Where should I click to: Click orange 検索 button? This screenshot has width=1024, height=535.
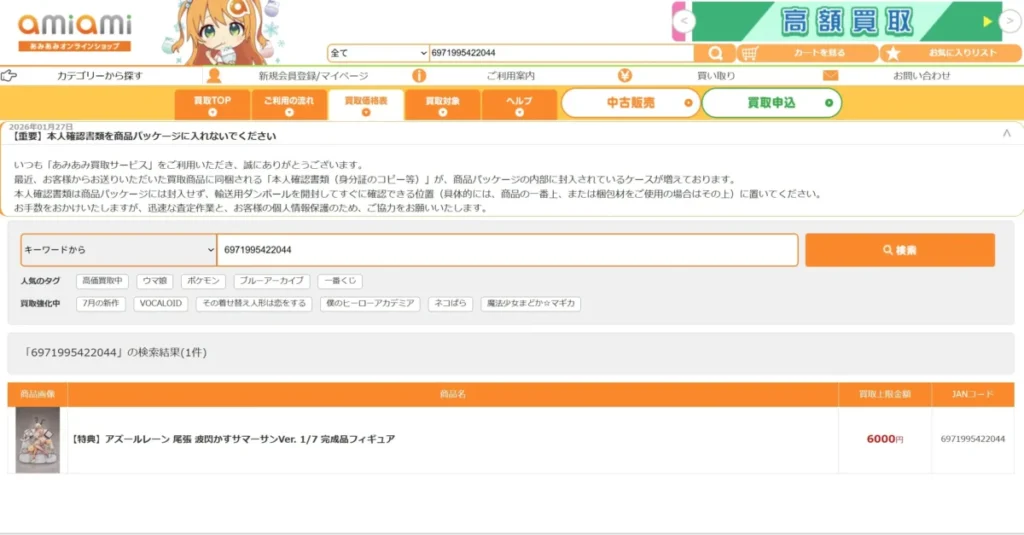[x=900, y=250]
